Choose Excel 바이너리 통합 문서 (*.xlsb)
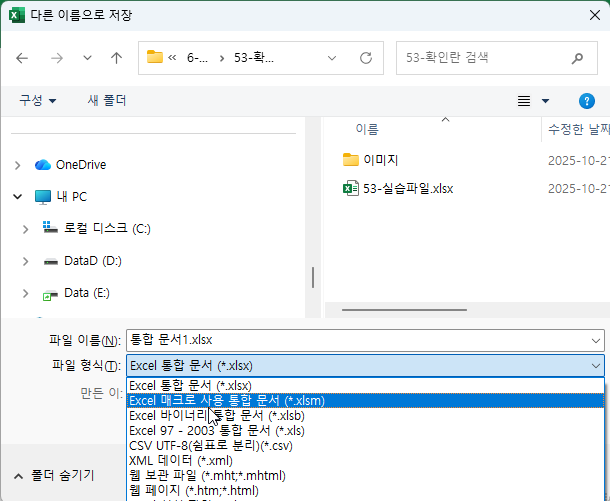Viewport: 610px width, 501px height. click(x=365, y=416)
